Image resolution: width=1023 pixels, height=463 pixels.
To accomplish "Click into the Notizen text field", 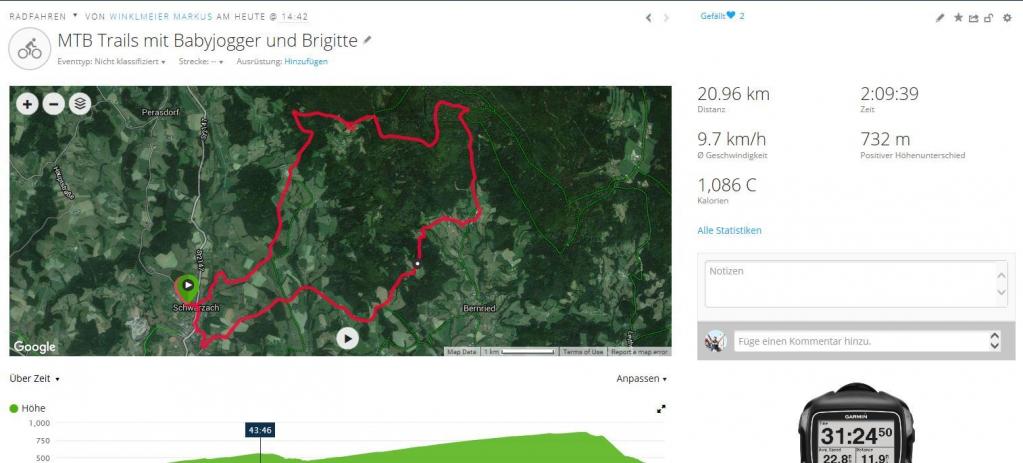I will point(856,284).
